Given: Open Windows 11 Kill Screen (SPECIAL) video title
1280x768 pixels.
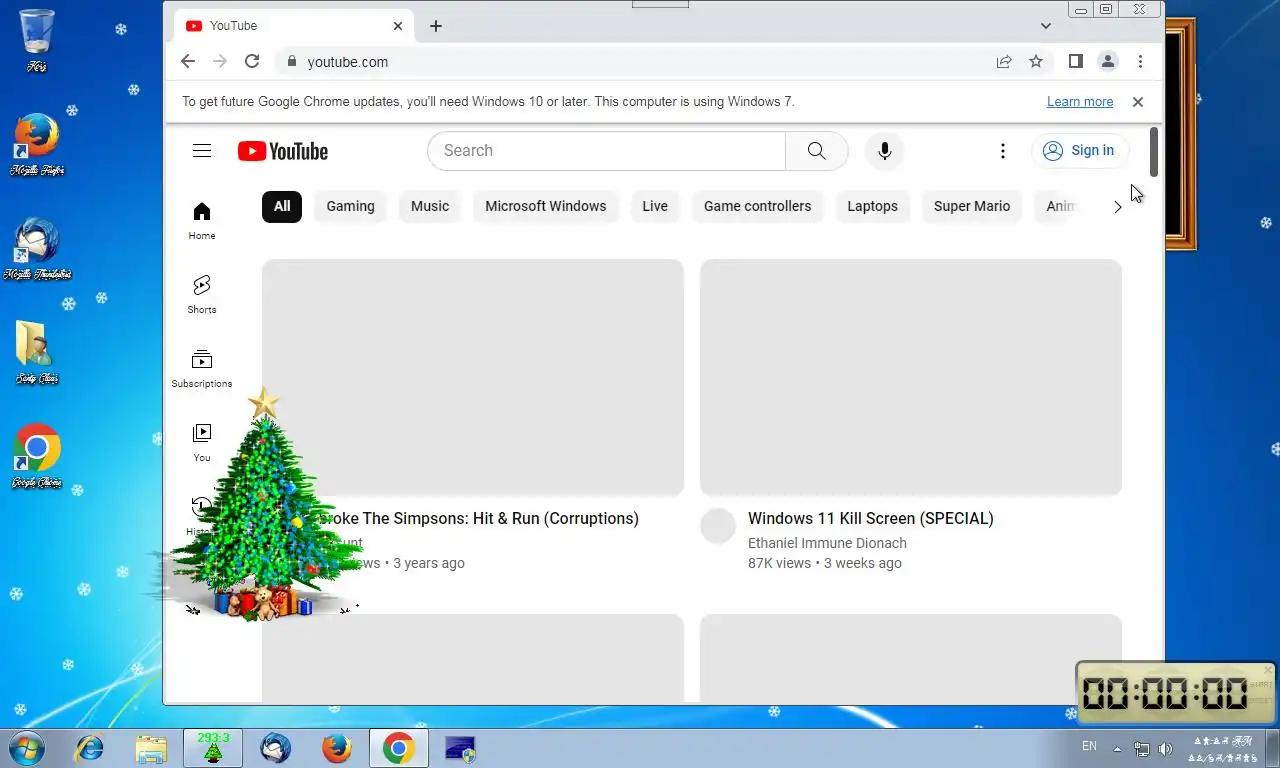Looking at the screenshot, I should click(871, 518).
